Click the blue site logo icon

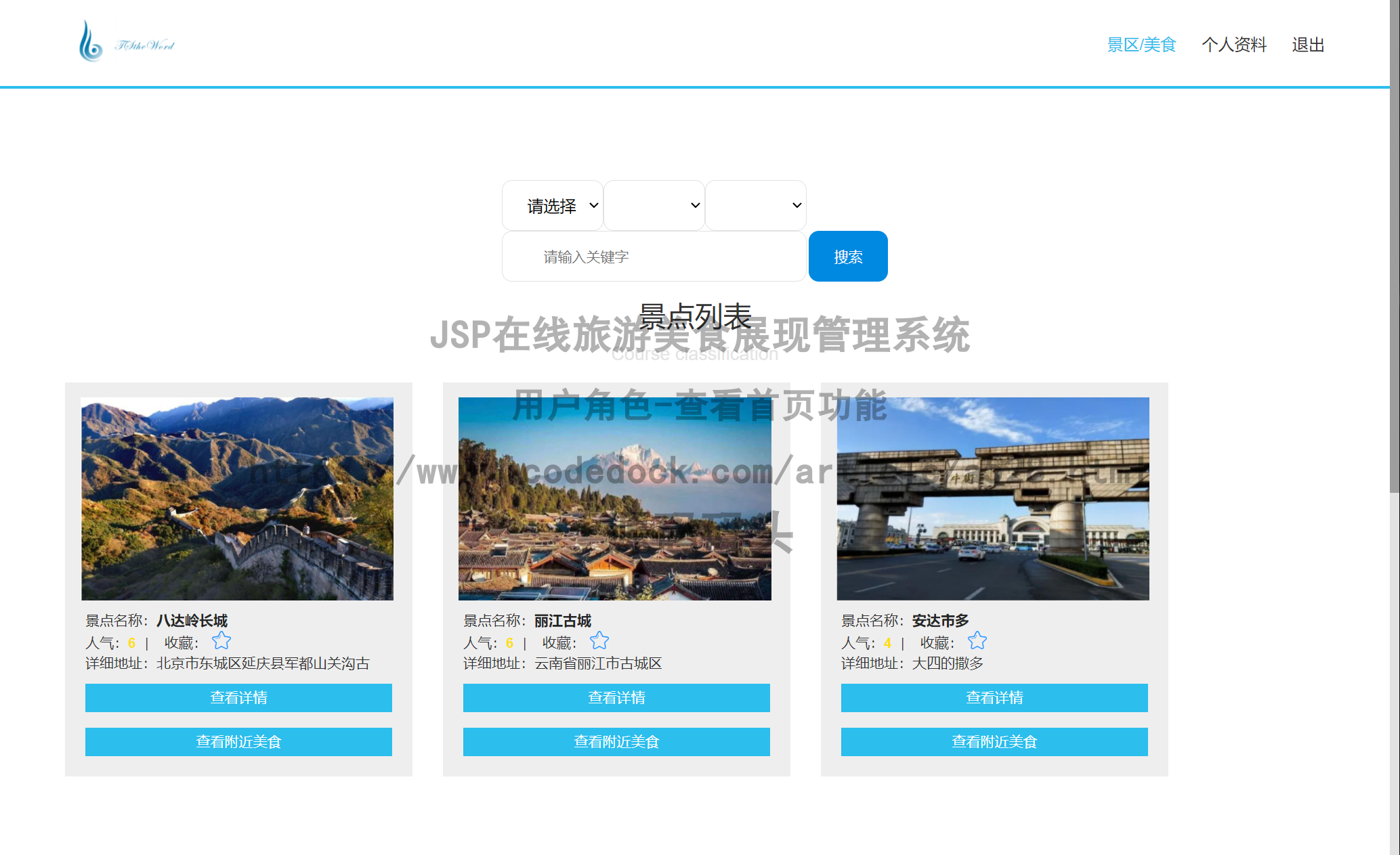click(x=91, y=41)
